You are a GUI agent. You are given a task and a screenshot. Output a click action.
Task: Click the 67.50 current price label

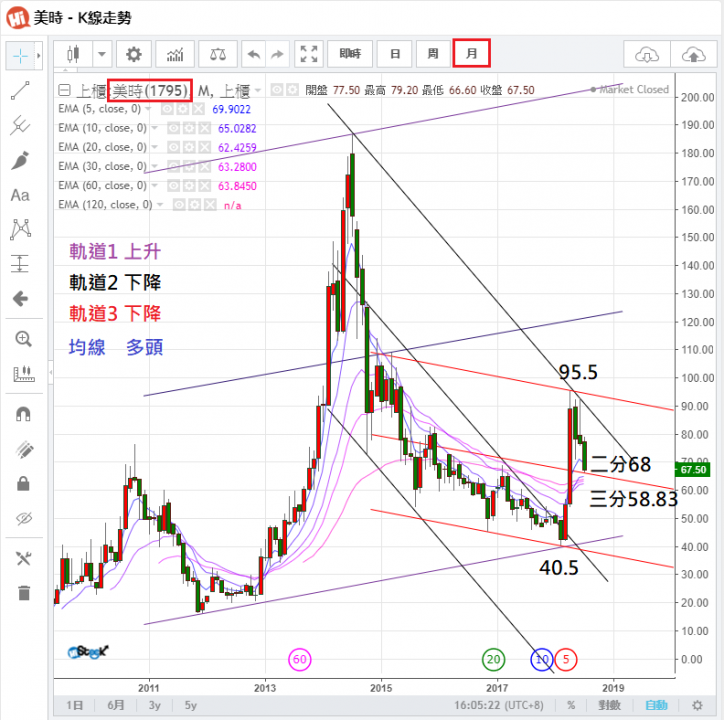point(693,470)
